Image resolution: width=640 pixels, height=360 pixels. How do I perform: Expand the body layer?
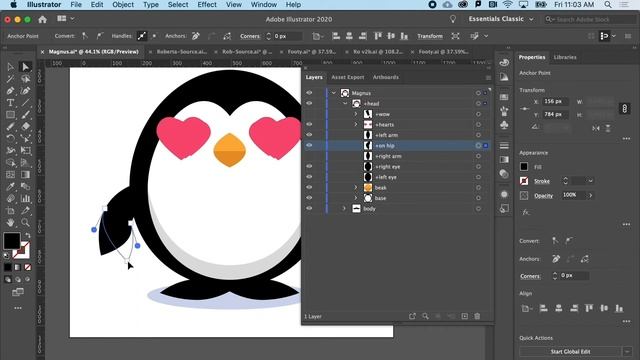click(x=344, y=209)
